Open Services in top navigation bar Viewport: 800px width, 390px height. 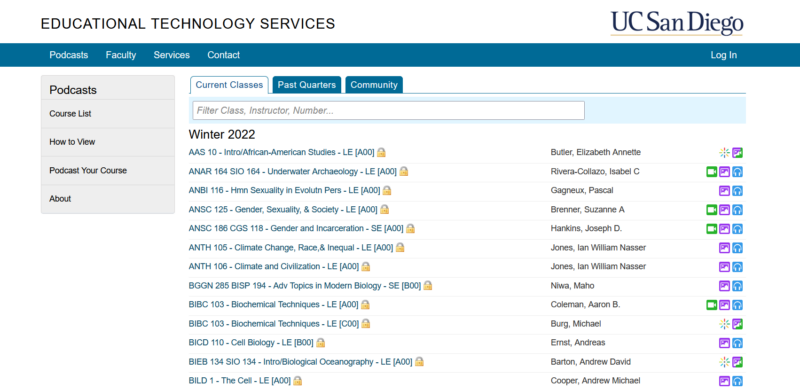coord(171,55)
